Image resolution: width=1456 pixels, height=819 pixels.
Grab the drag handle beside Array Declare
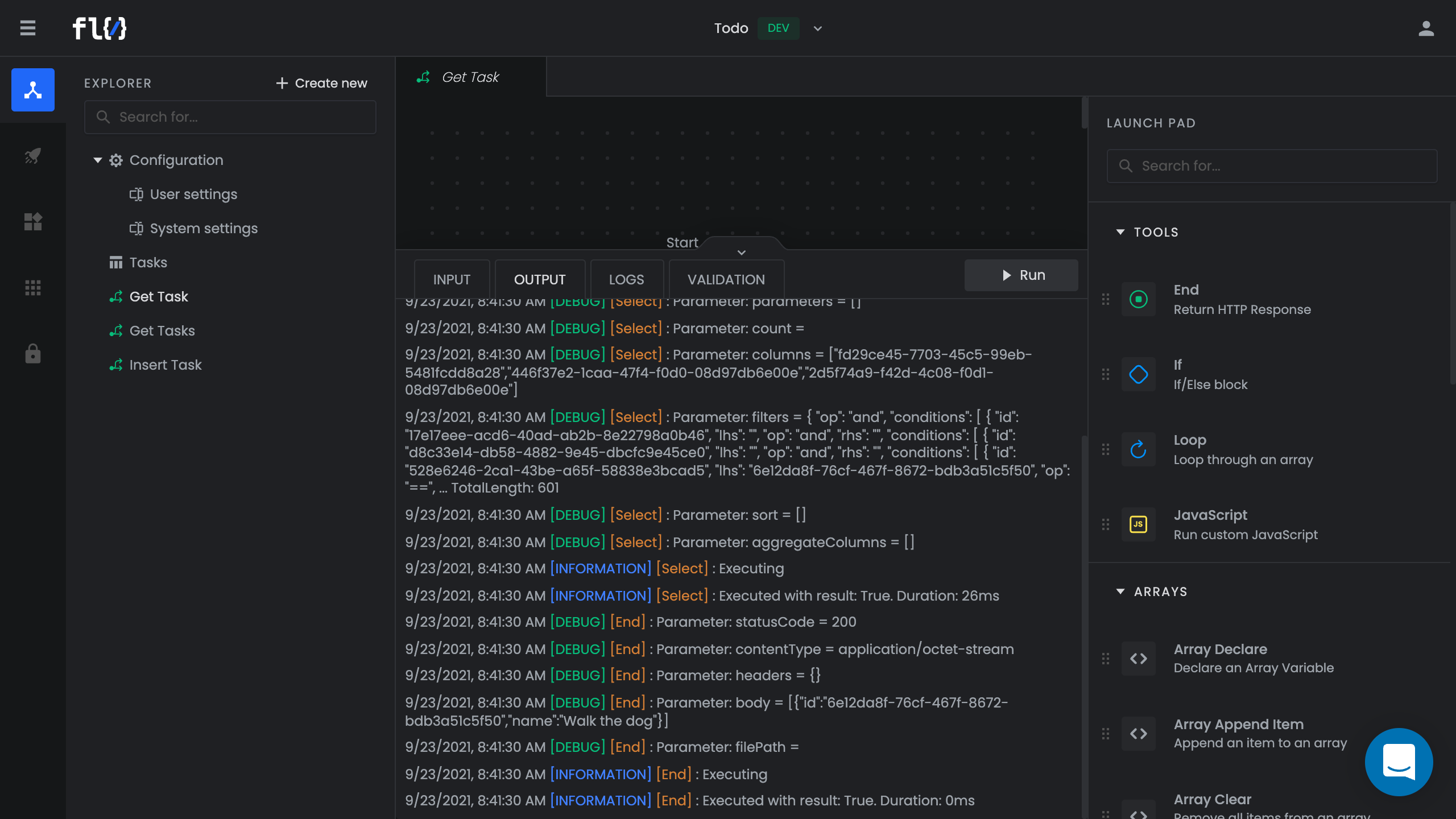click(x=1106, y=659)
